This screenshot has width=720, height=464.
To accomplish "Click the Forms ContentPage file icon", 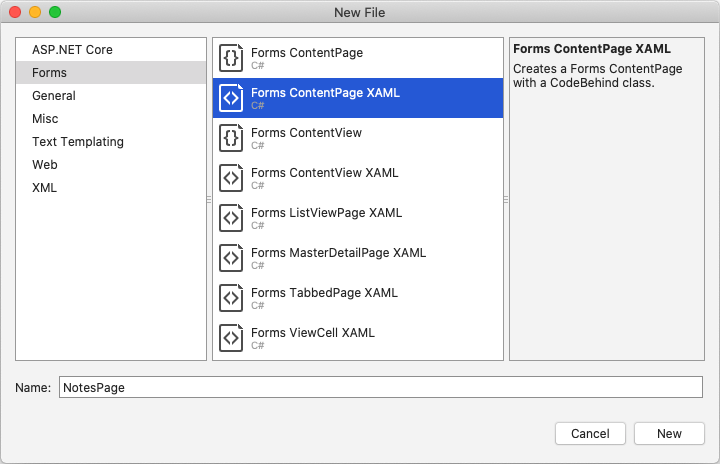I will pos(231,58).
